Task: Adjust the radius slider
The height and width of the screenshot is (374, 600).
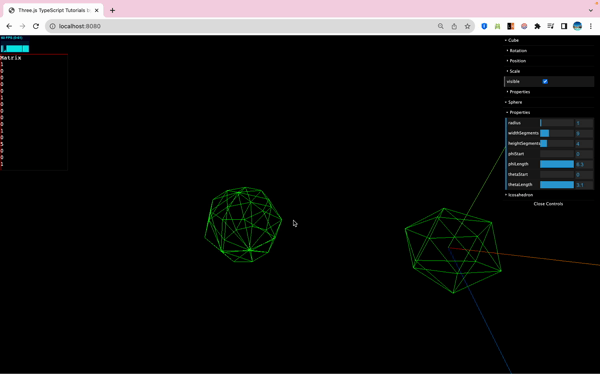Action: tap(557, 123)
